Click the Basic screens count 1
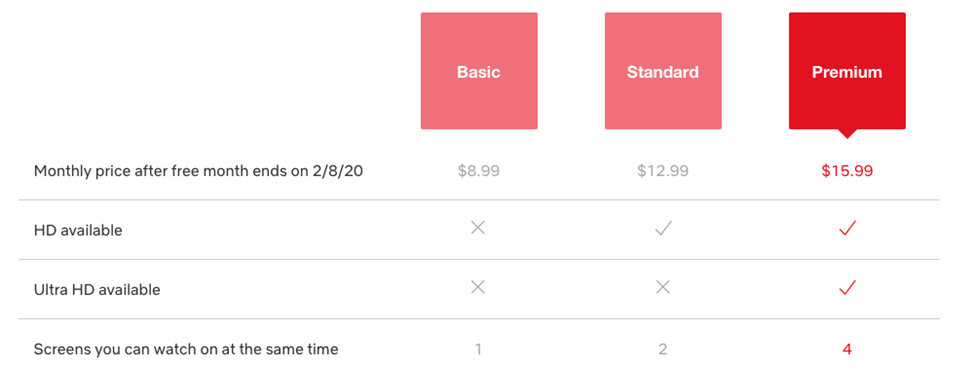Viewport: 975px width, 375px height. pos(478,350)
